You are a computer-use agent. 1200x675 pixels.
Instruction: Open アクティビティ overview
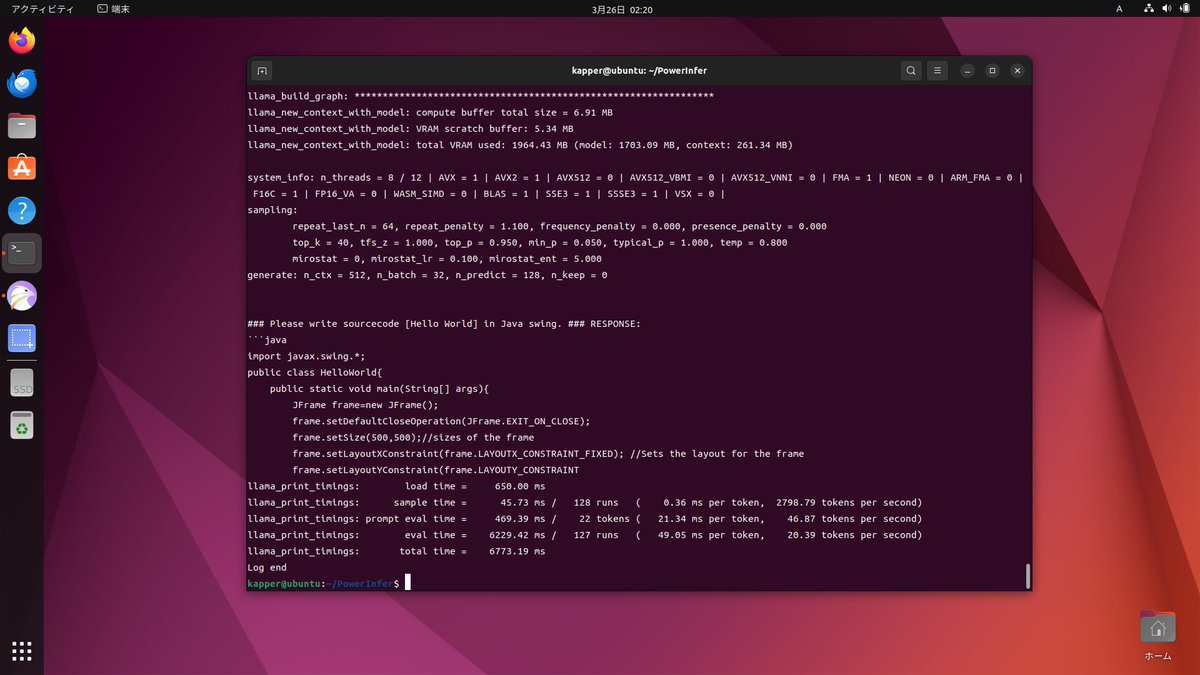42,9
